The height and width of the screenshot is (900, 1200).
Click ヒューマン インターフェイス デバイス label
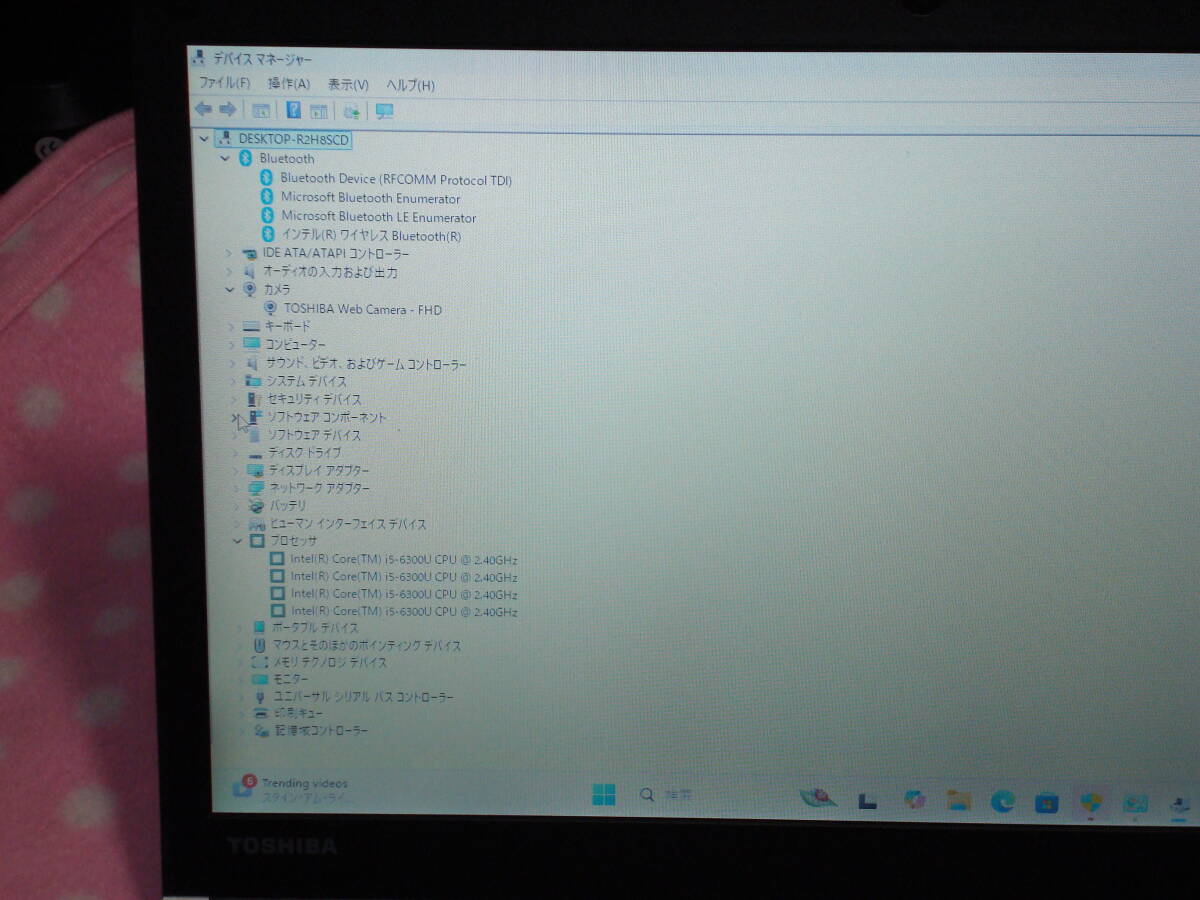coord(349,524)
